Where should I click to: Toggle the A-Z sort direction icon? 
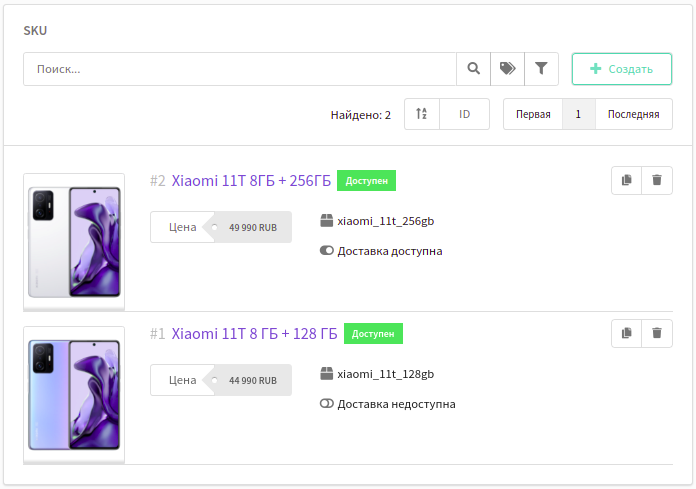click(x=422, y=114)
